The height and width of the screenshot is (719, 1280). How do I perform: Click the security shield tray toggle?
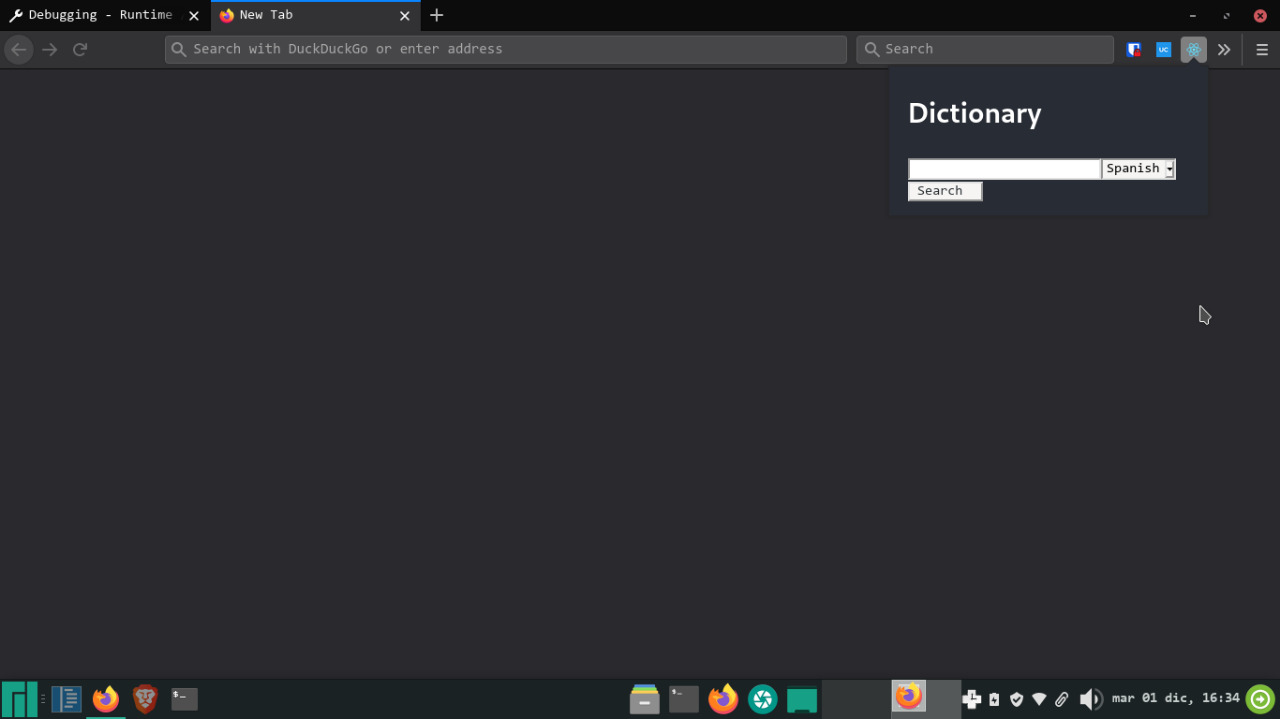click(x=1017, y=699)
